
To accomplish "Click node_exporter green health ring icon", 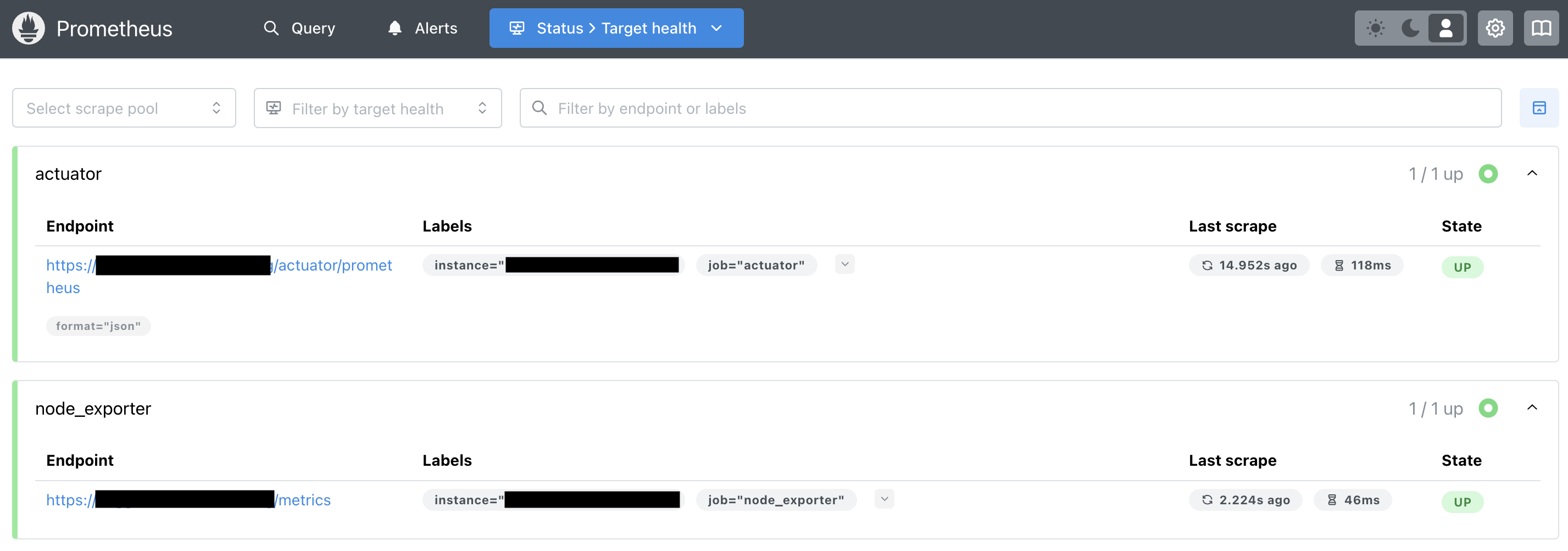I will [1488, 408].
